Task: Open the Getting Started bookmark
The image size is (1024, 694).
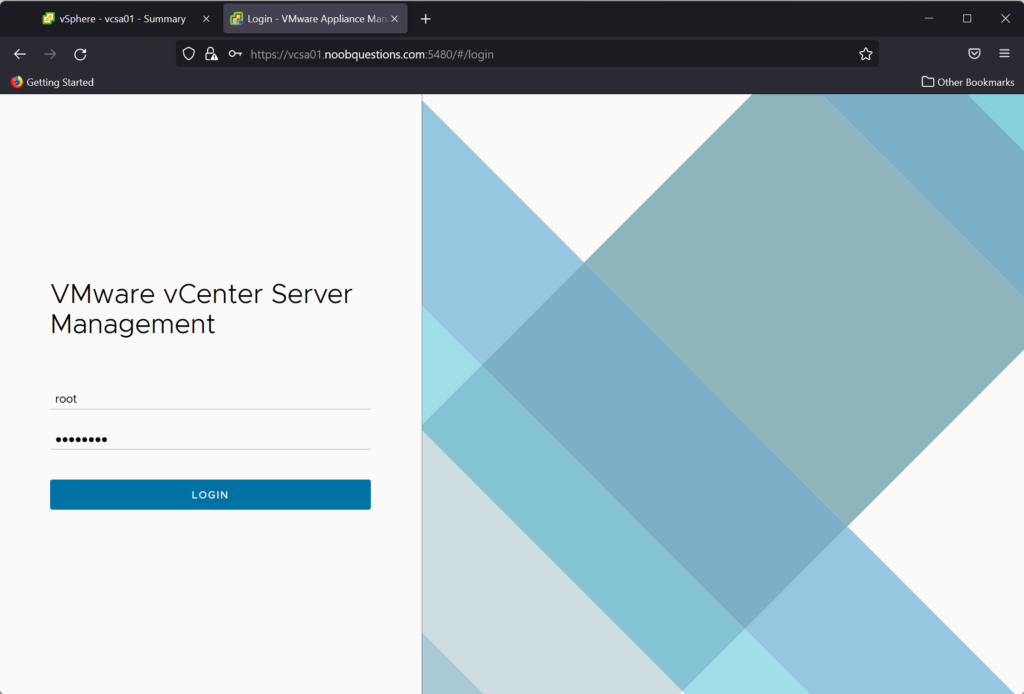Action: pos(52,82)
